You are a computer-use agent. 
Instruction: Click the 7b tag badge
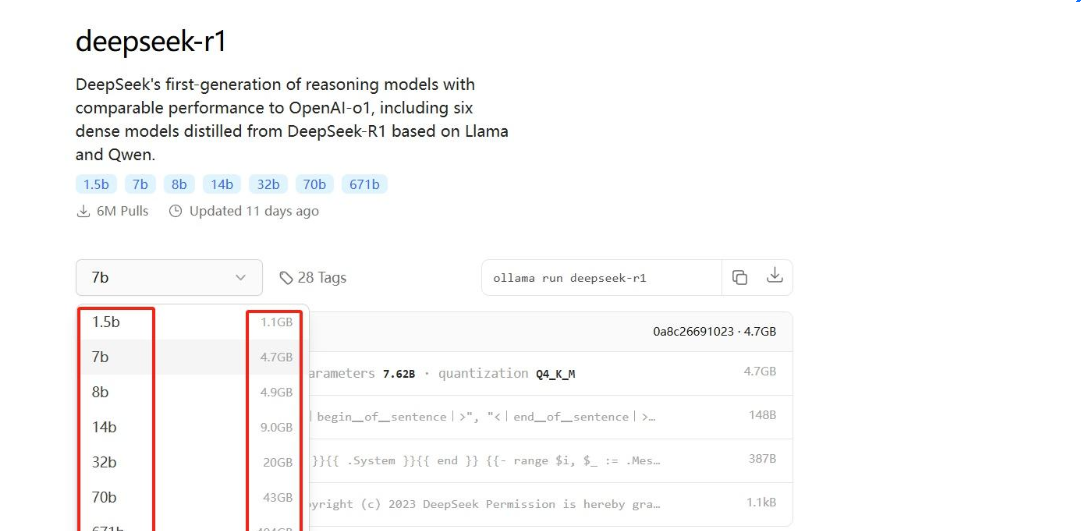(140, 184)
